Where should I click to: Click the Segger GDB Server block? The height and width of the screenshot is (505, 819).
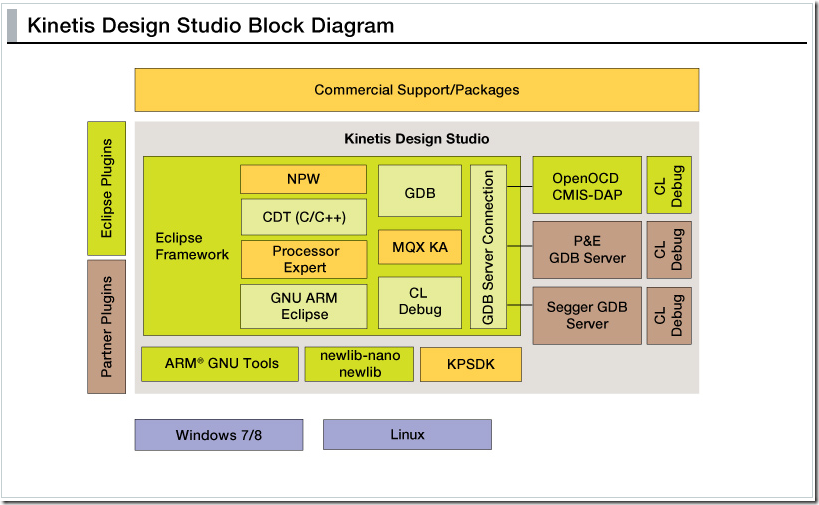coord(586,315)
